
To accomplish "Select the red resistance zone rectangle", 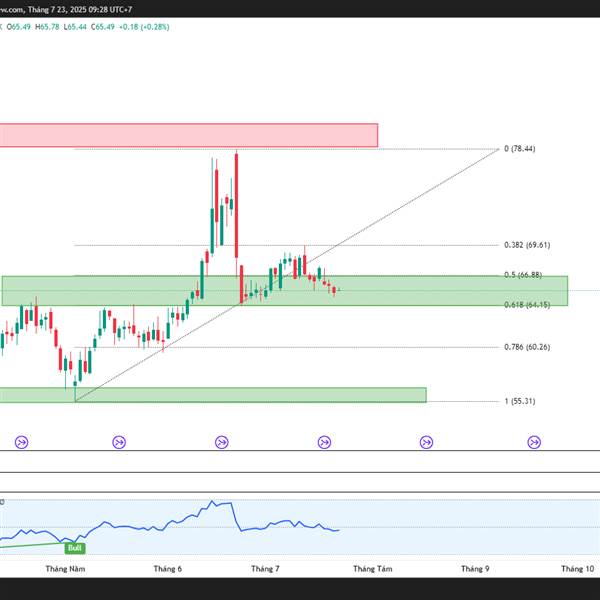I will pyautogui.click(x=189, y=135).
